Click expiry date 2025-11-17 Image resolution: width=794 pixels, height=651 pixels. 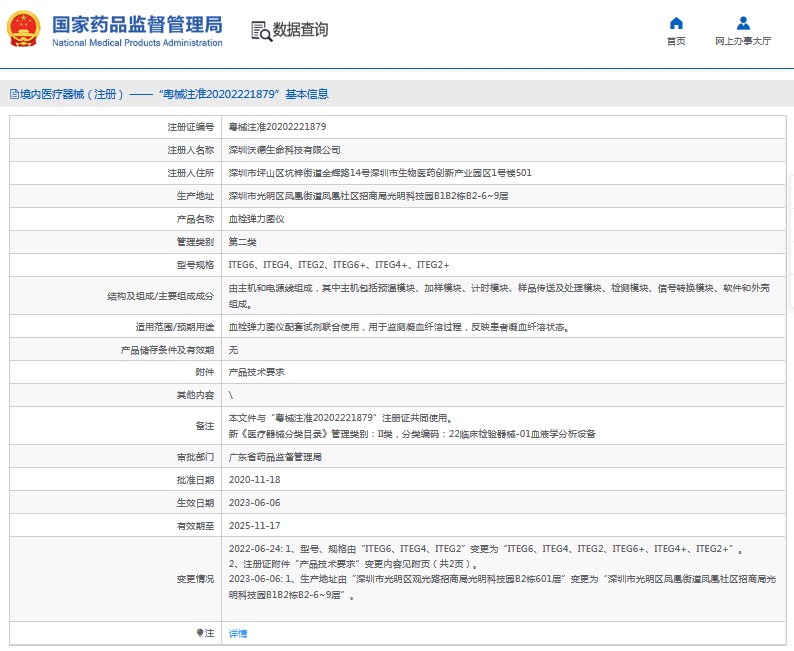tap(254, 525)
